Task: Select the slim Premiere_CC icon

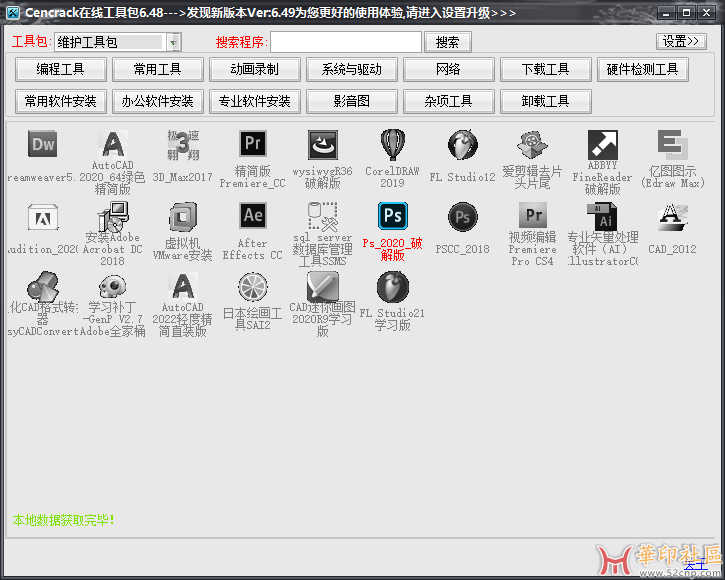Action: [x=253, y=144]
